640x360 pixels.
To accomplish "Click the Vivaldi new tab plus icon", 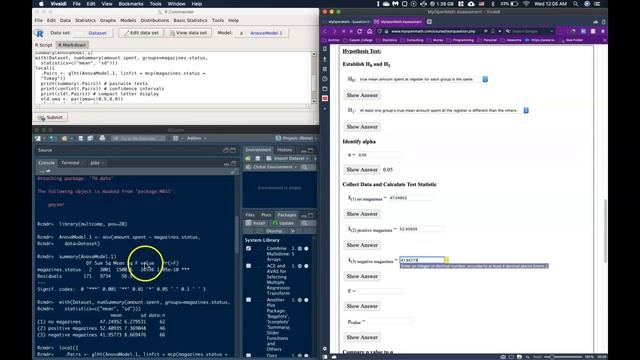I will click(x=429, y=22).
